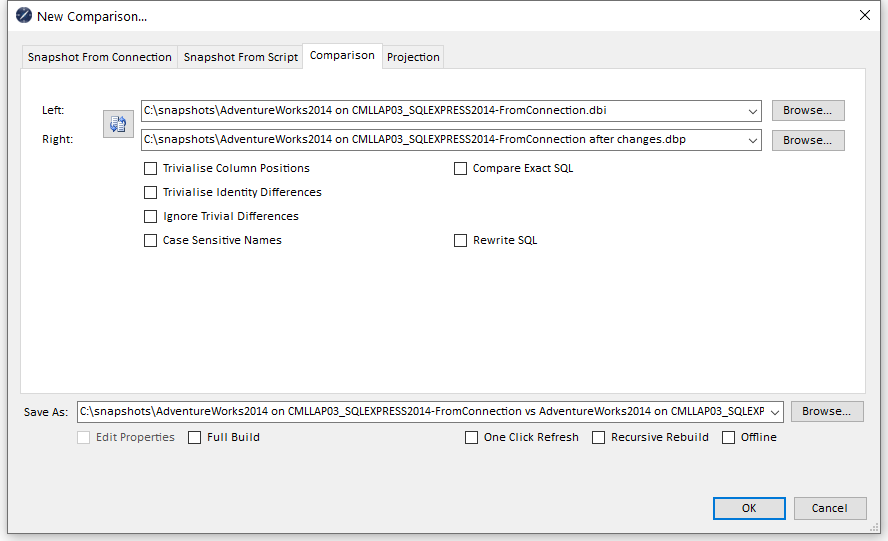Click the swap left and right snapshots icon
The height and width of the screenshot is (541, 888).
pos(118,124)
